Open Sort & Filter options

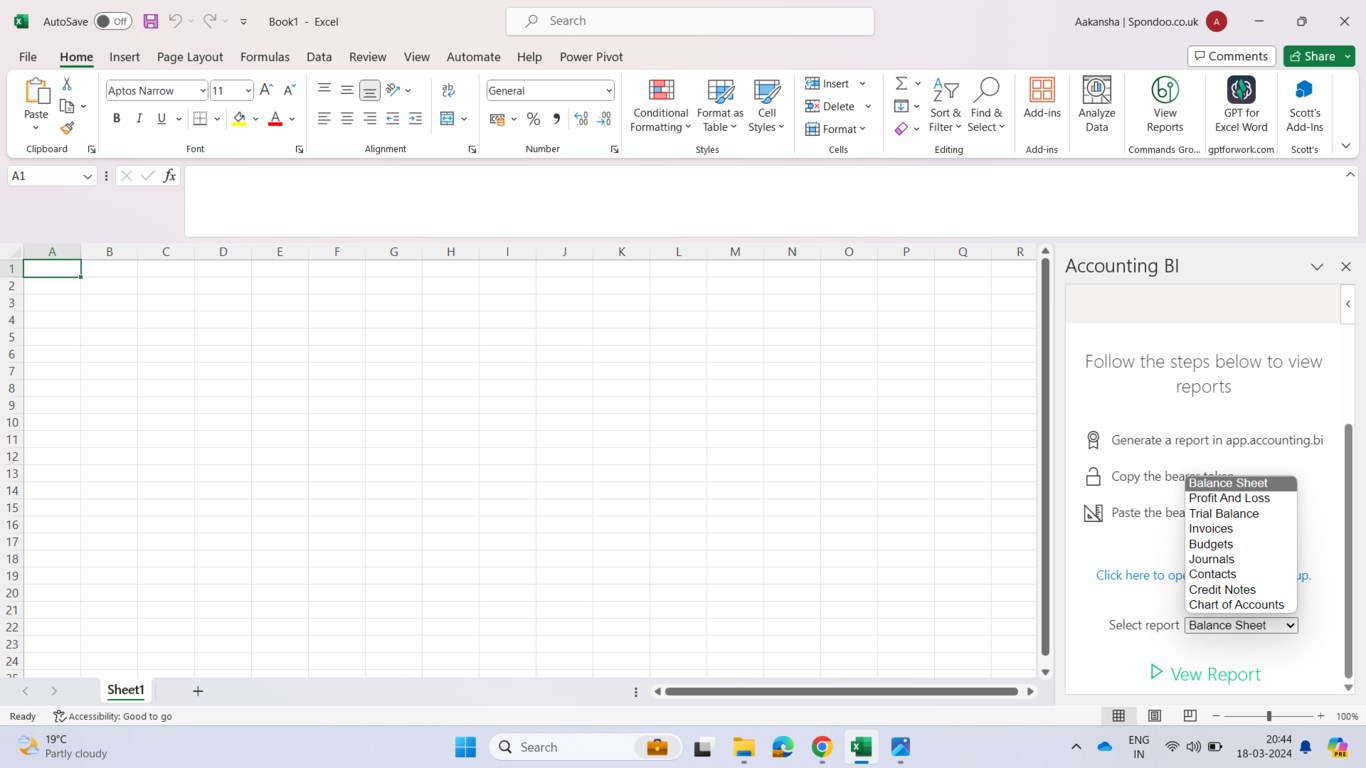945,105
